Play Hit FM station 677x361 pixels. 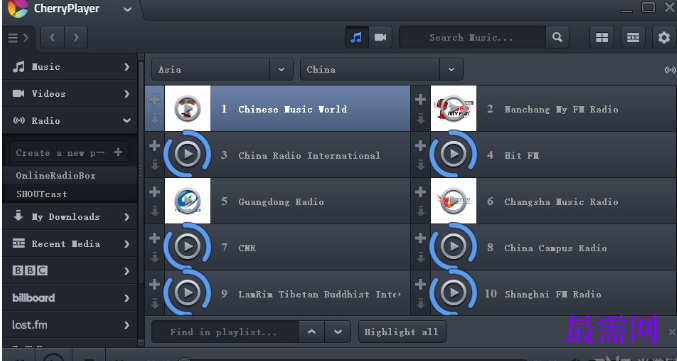[x=453, y=154]
